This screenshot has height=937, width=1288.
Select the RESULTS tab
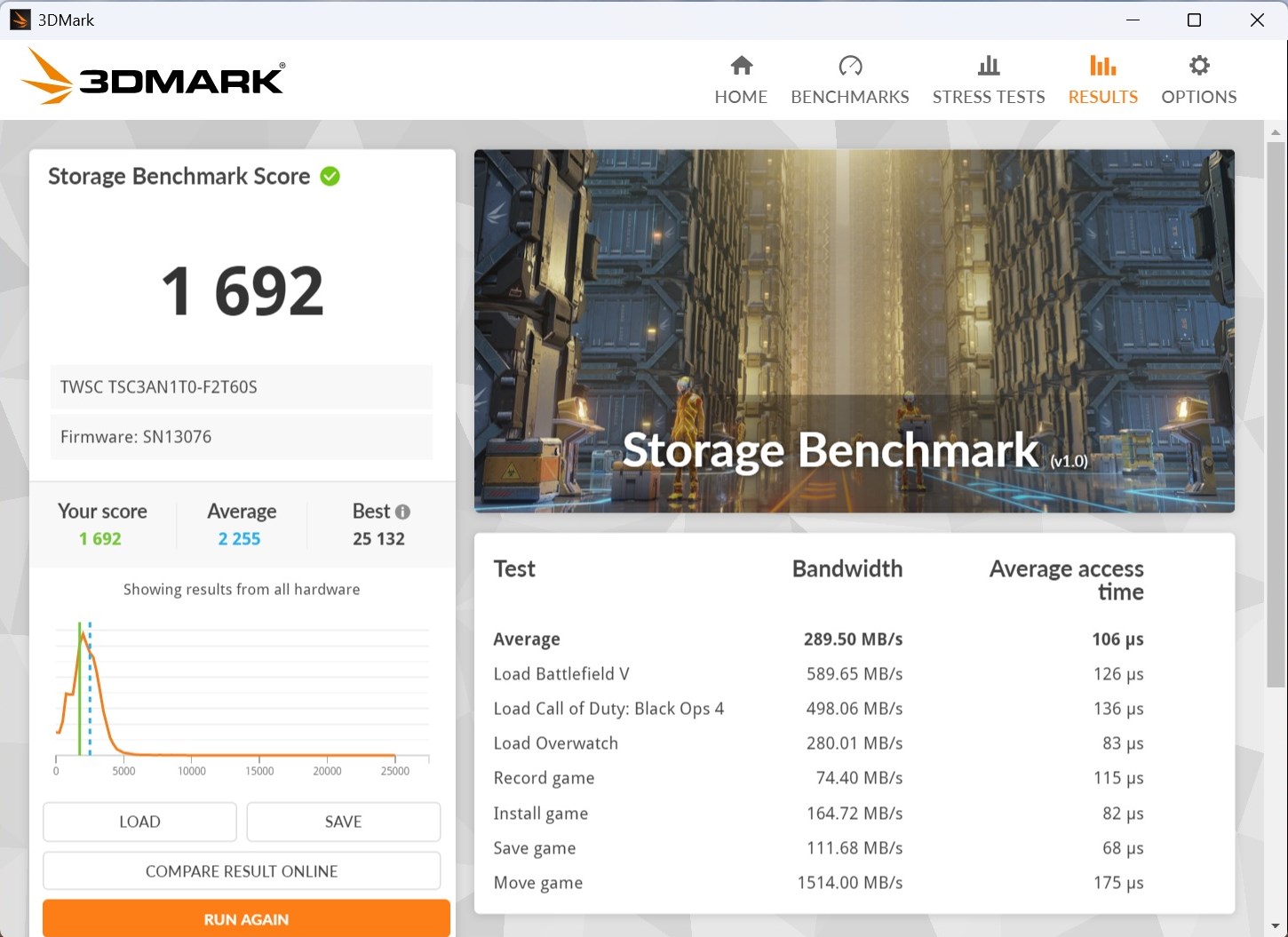(1102, 80)
